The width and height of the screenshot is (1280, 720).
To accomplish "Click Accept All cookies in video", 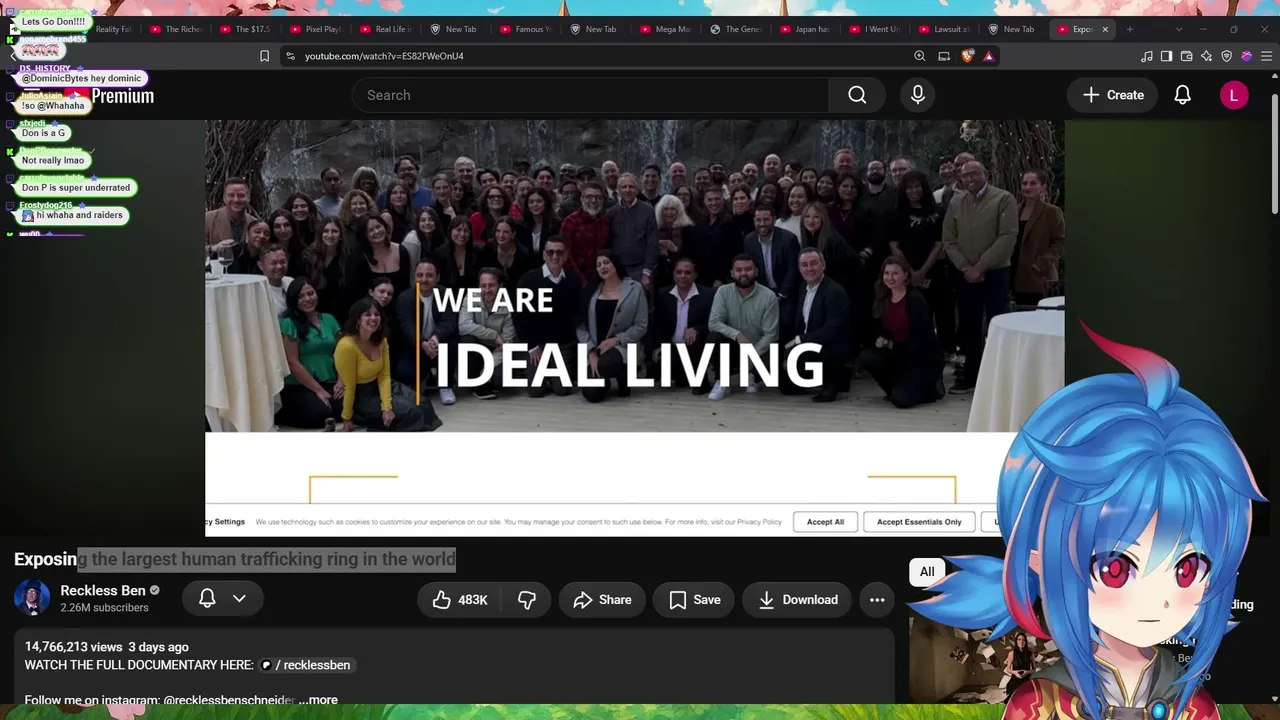I will [825, 522].
